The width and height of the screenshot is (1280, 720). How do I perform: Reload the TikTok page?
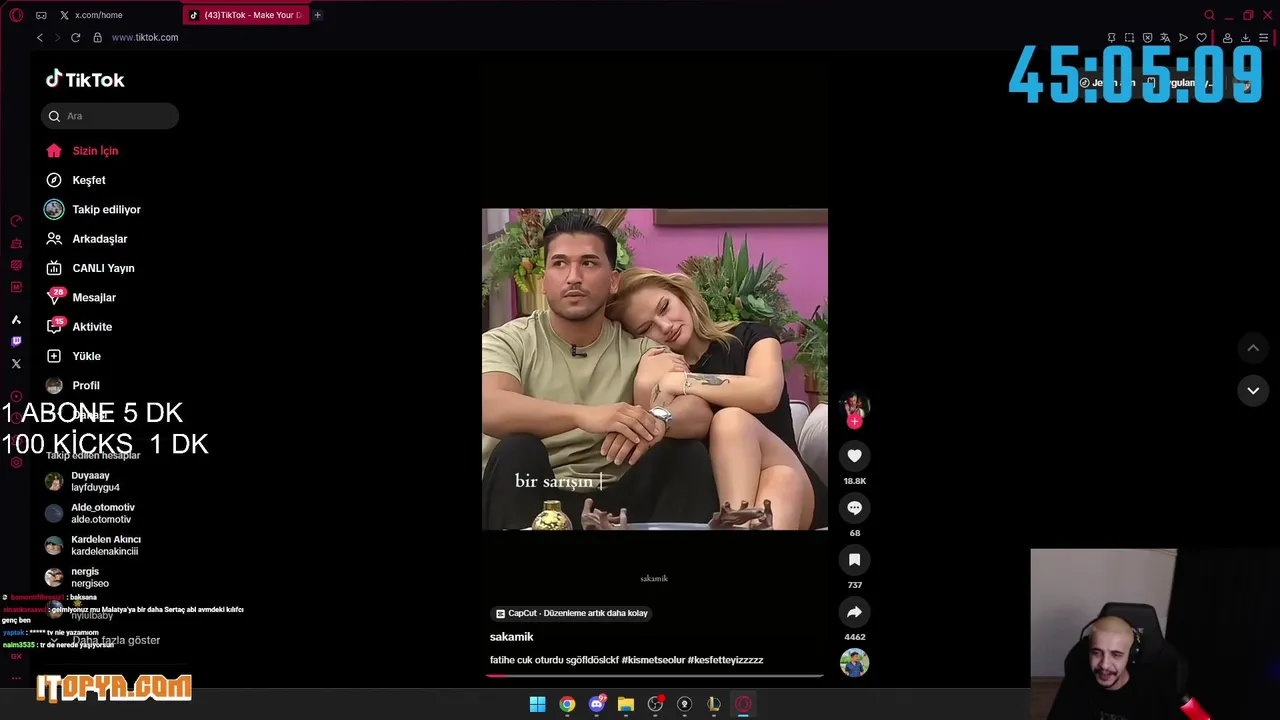pyautogui.click(x=75, y=37)
